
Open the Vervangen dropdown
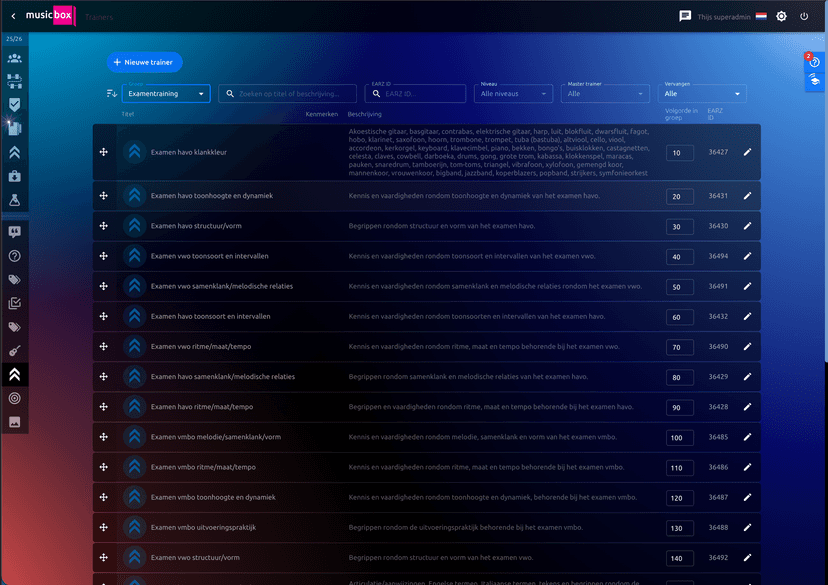coord(702,93)
